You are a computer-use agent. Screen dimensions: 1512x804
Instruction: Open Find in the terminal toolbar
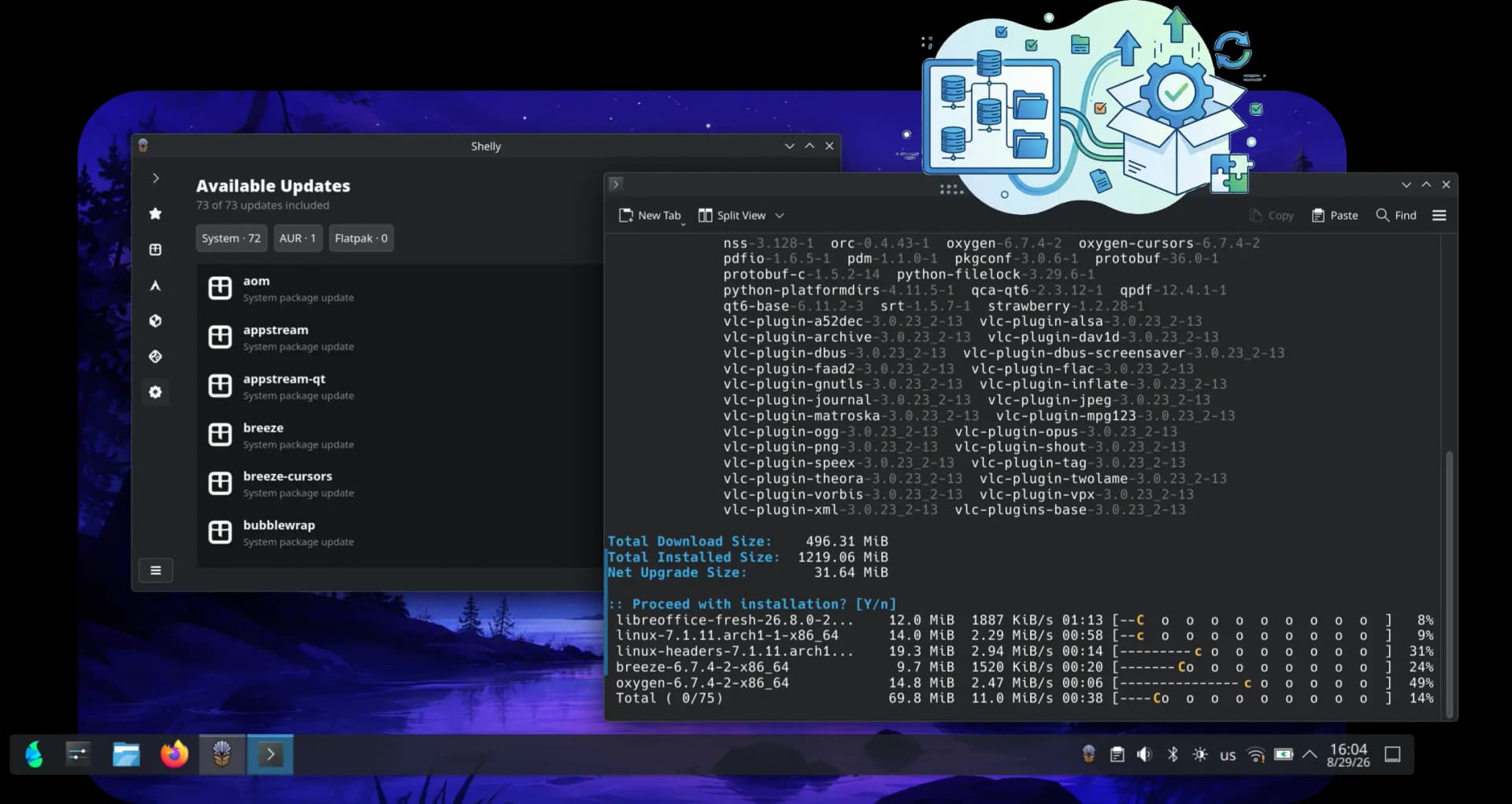[x=1396, y=215]
